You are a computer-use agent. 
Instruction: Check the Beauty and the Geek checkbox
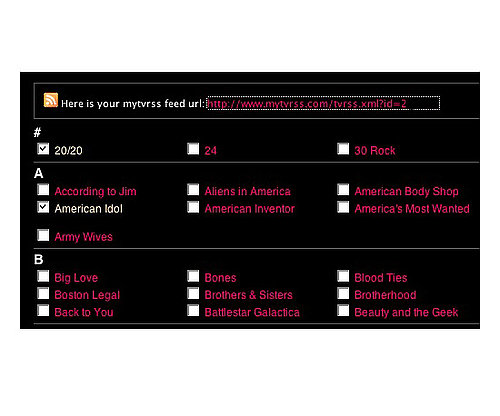343,311
